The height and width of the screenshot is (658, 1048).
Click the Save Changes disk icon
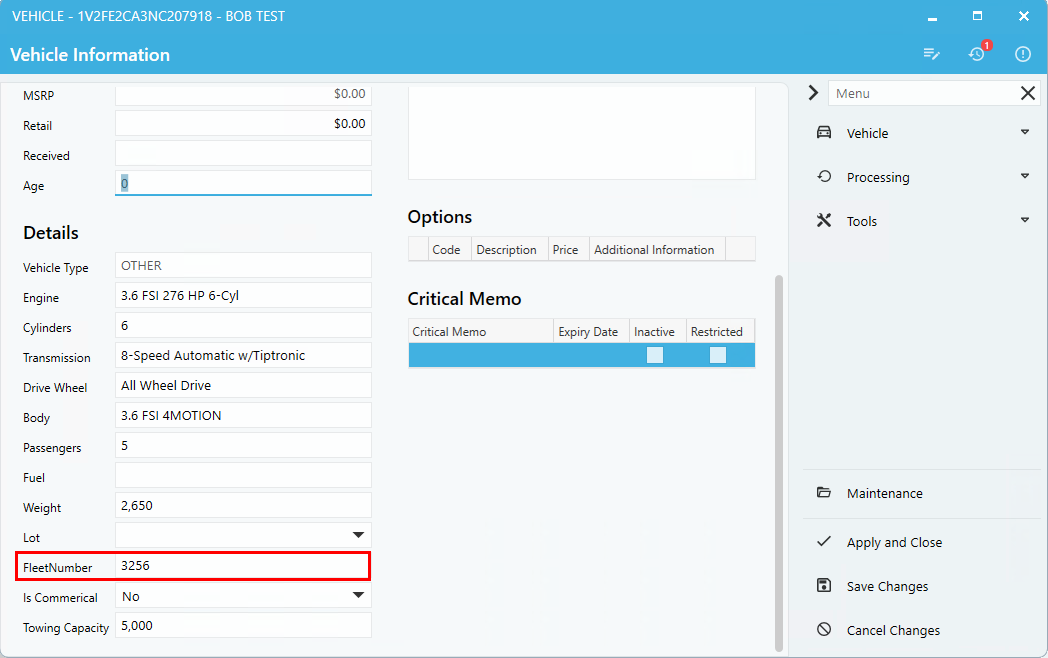[x=824, y=586]
